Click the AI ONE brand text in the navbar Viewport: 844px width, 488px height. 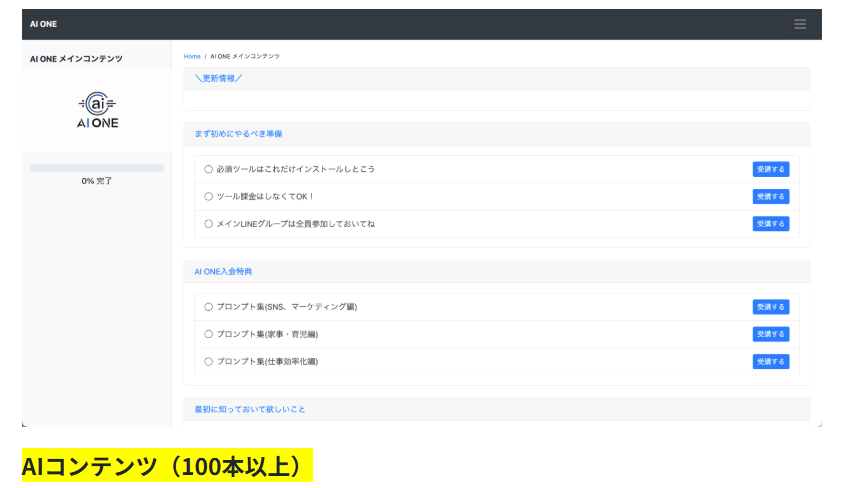[x=43, y=24]
